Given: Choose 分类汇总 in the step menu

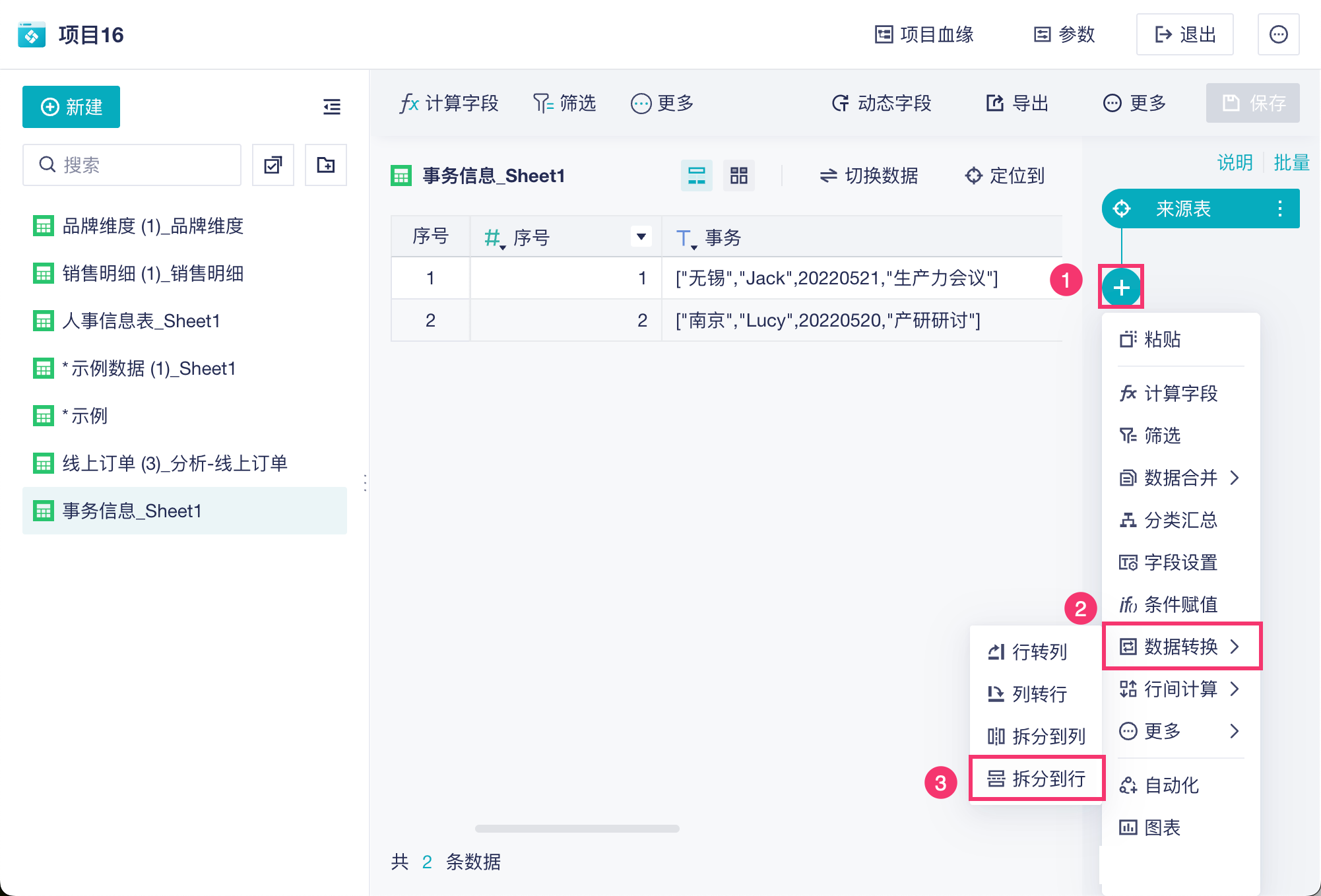Looking at the screenshot, I should tap(1180, 520).
